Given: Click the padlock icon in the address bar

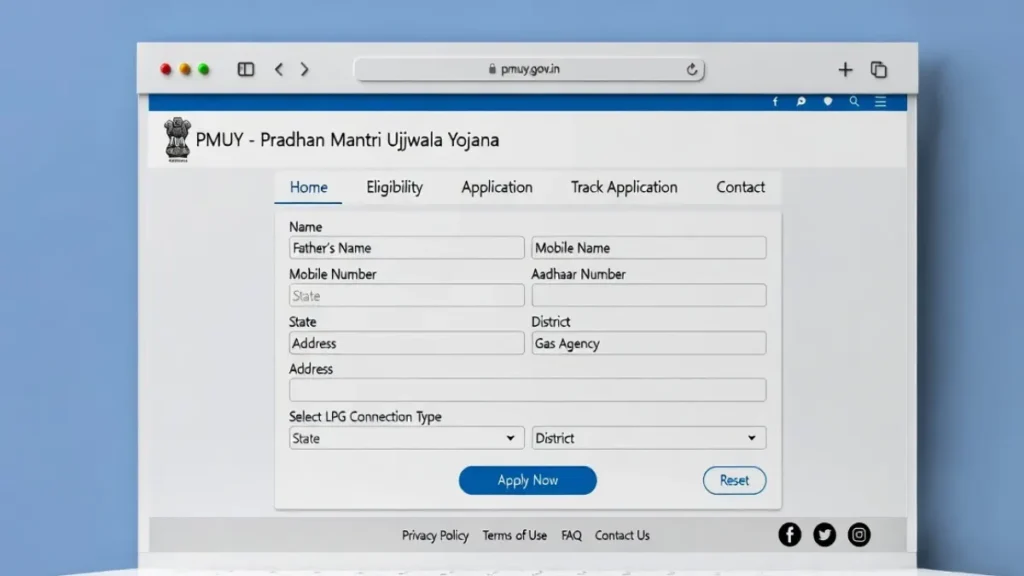Looking at the screenshot, I should point(492,69).
